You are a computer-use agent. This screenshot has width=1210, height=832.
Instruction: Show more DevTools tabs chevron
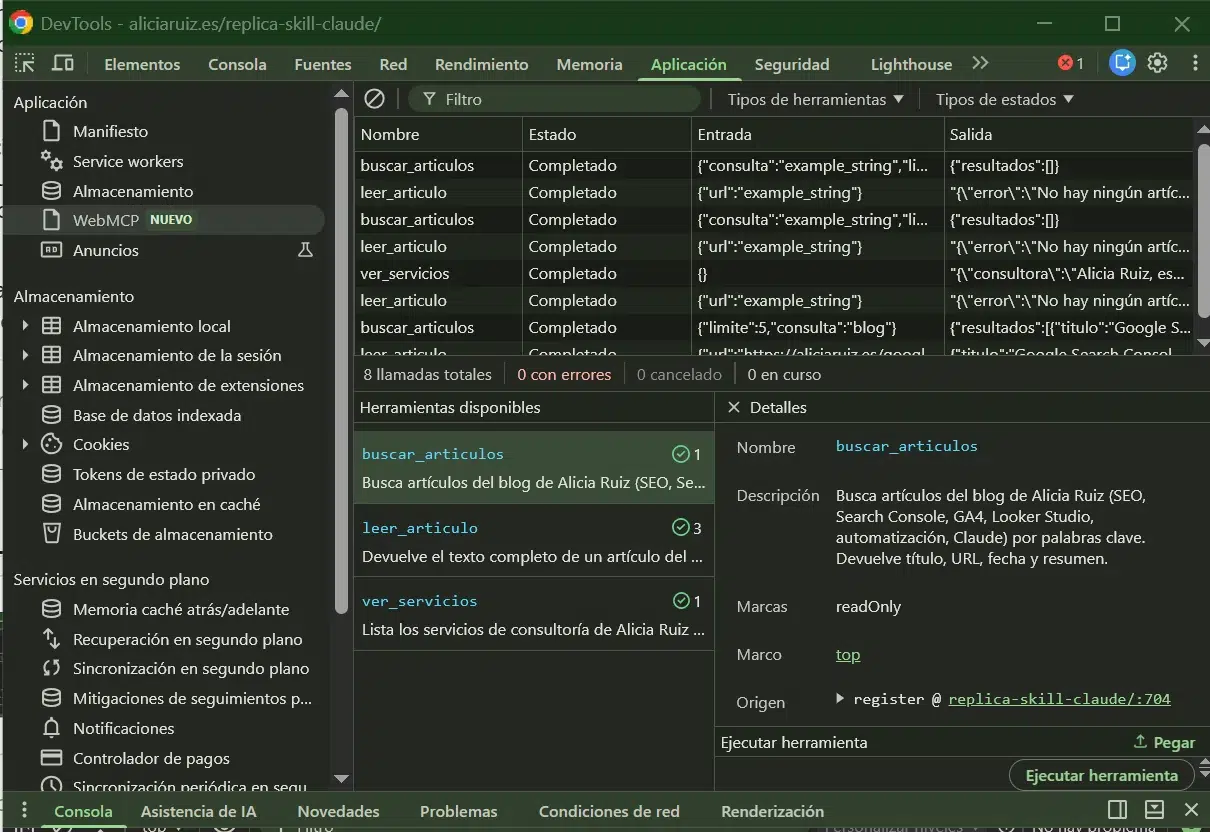(980, 63)
